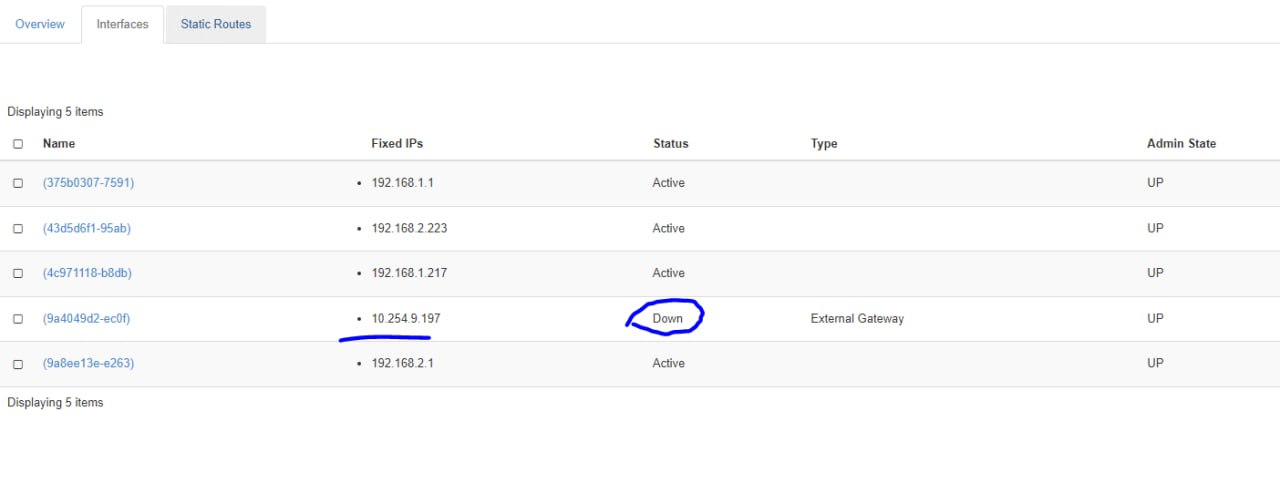Open the (9a4049d2-ec0f) external gateway link

pos(87,319)
